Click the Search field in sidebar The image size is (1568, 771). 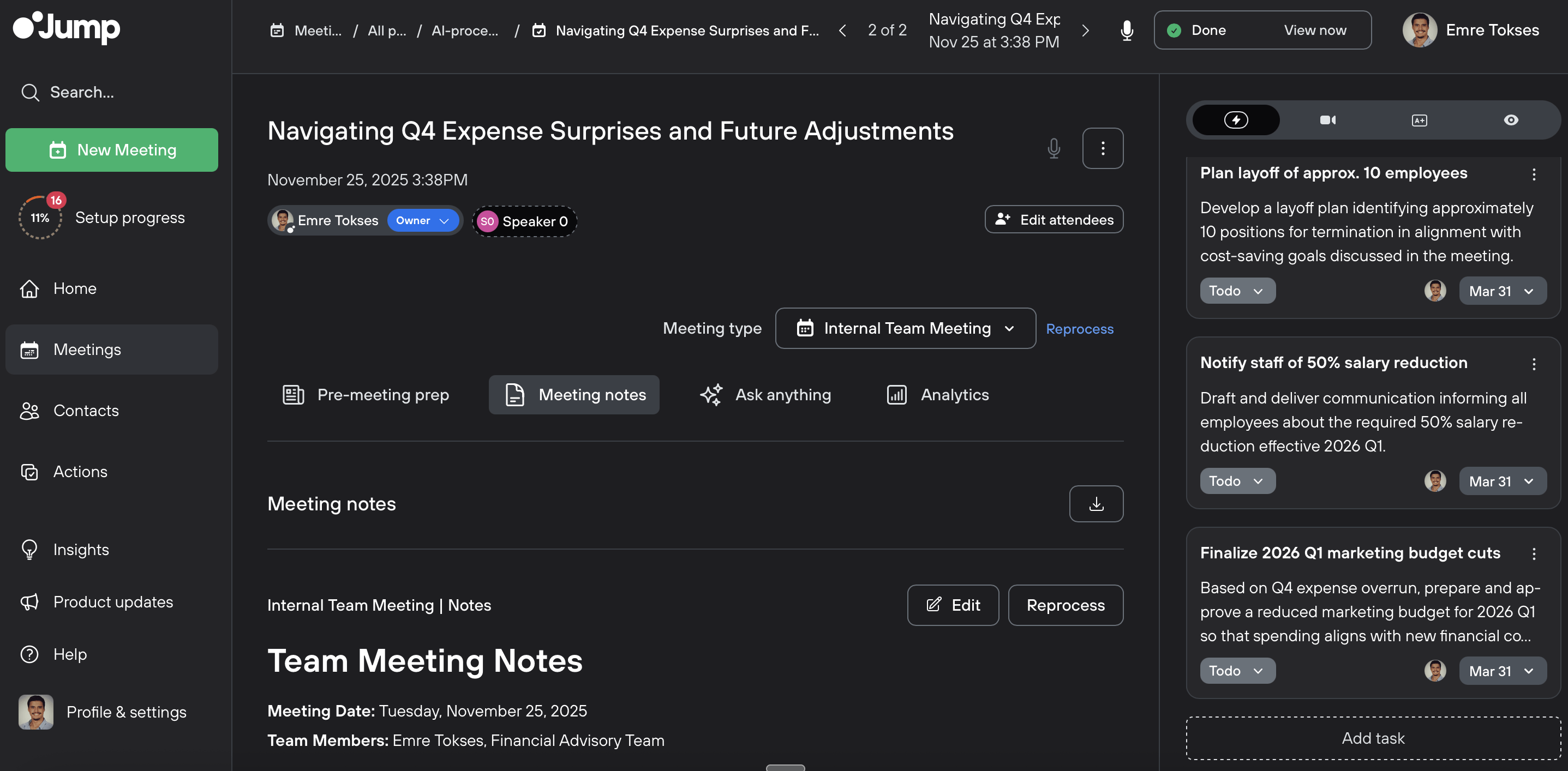click(82, 93)
